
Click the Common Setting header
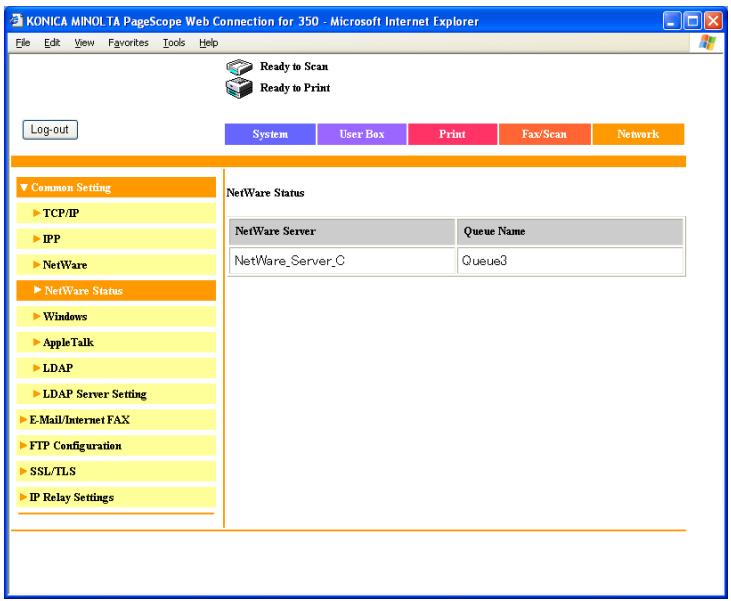(116, 187)
